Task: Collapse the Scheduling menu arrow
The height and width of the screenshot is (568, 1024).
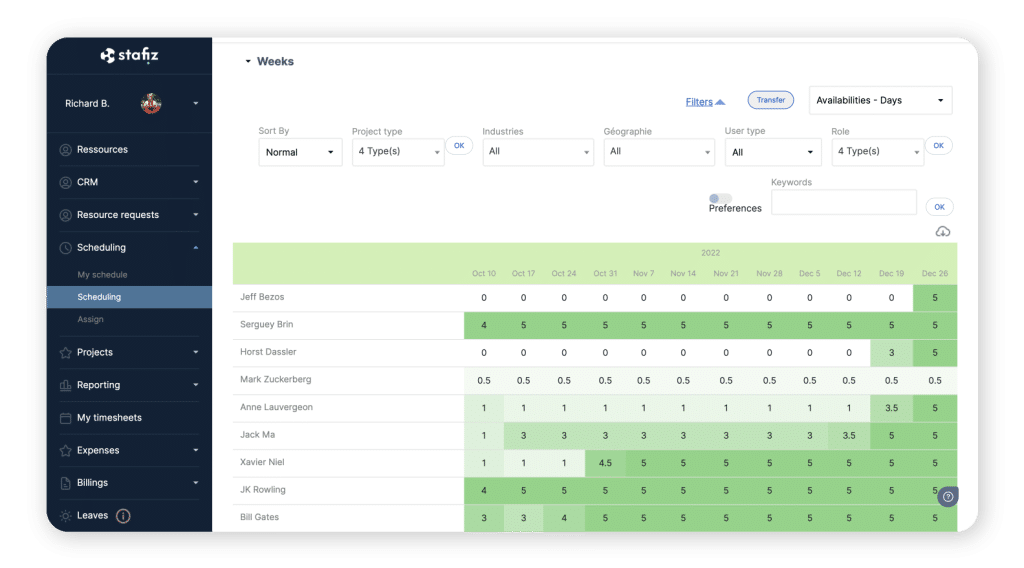Action: click(195, 247)
